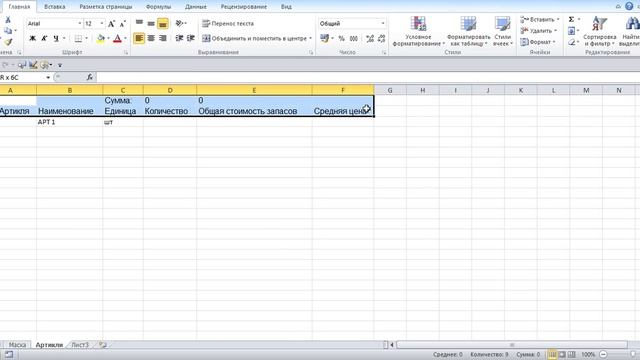Open the Общий number format dropdown
Screen dimensions: 640x360
(x=383, y=24)
